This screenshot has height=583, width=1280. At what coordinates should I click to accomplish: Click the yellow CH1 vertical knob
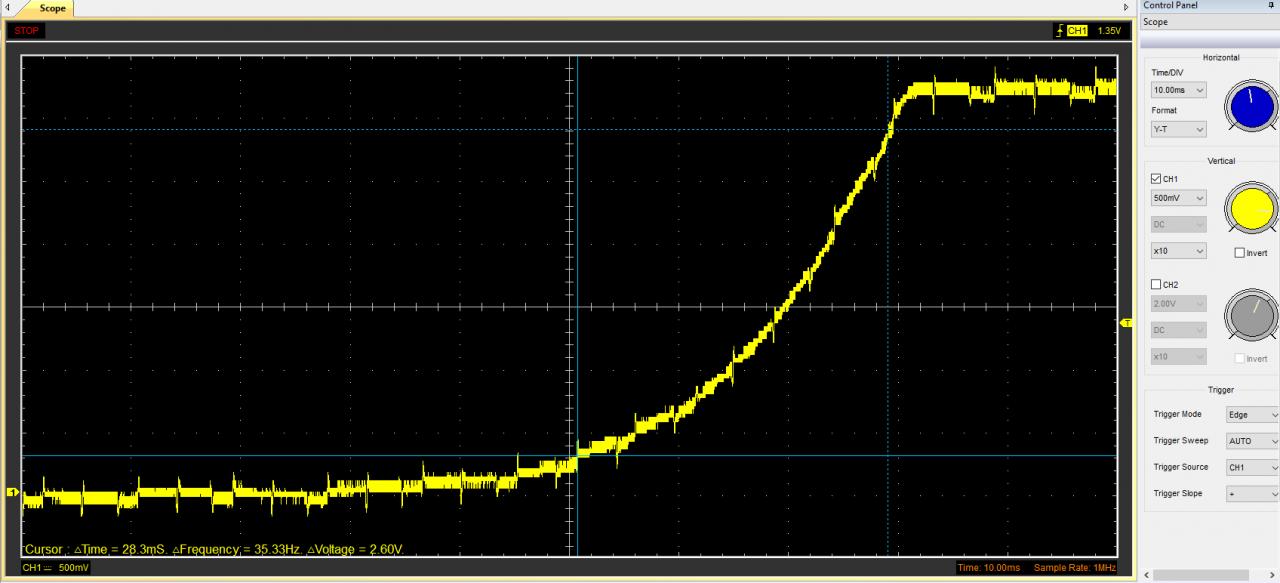pyautogui.click(x=1253, y=208)
